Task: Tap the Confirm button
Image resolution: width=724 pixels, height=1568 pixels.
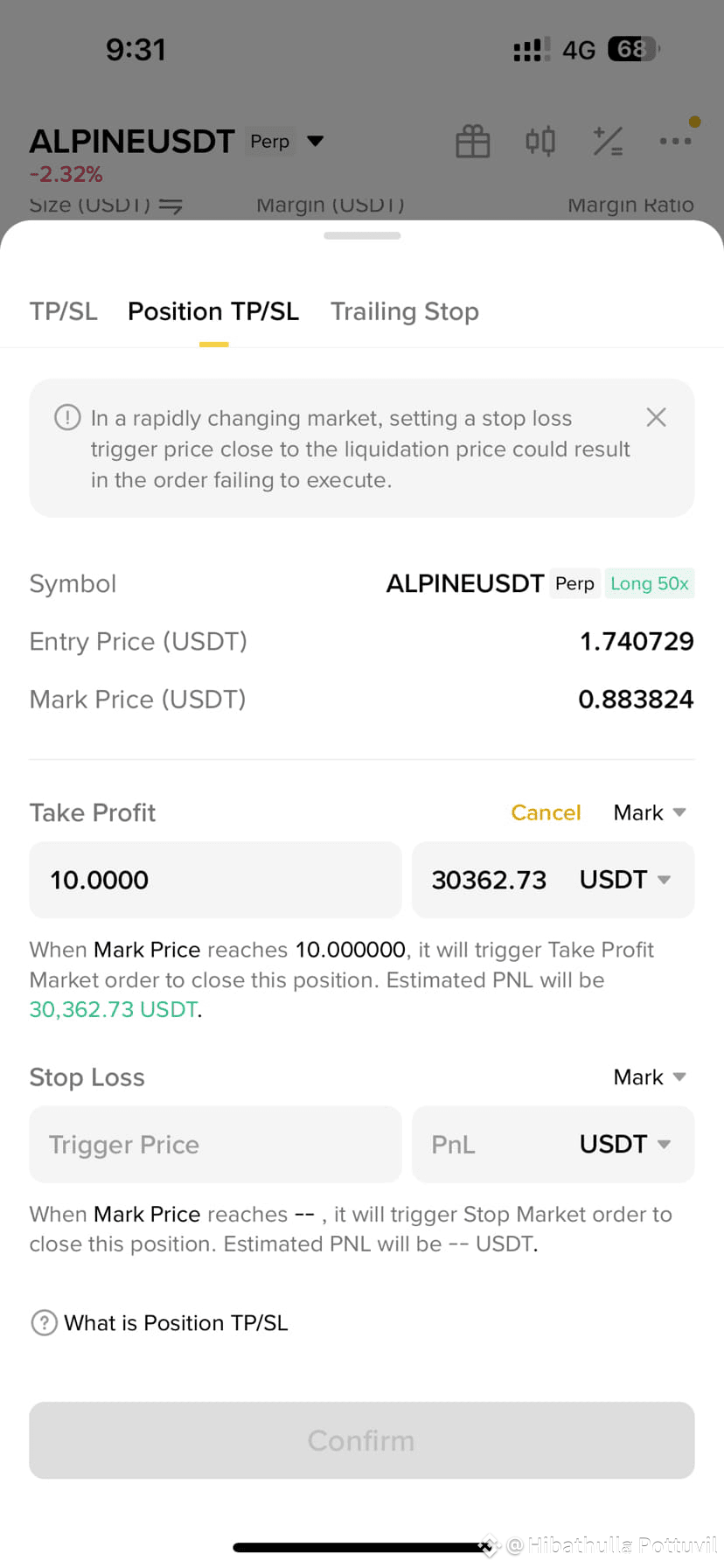Action: (362, 1440)
